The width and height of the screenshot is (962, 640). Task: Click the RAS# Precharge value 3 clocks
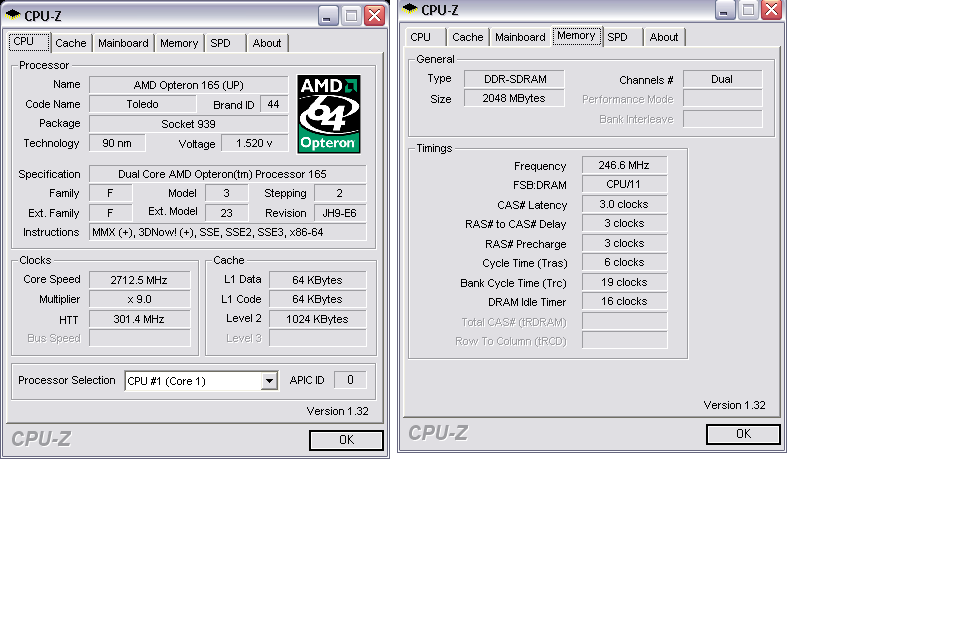pyautogui.click(x=624, y=243)
